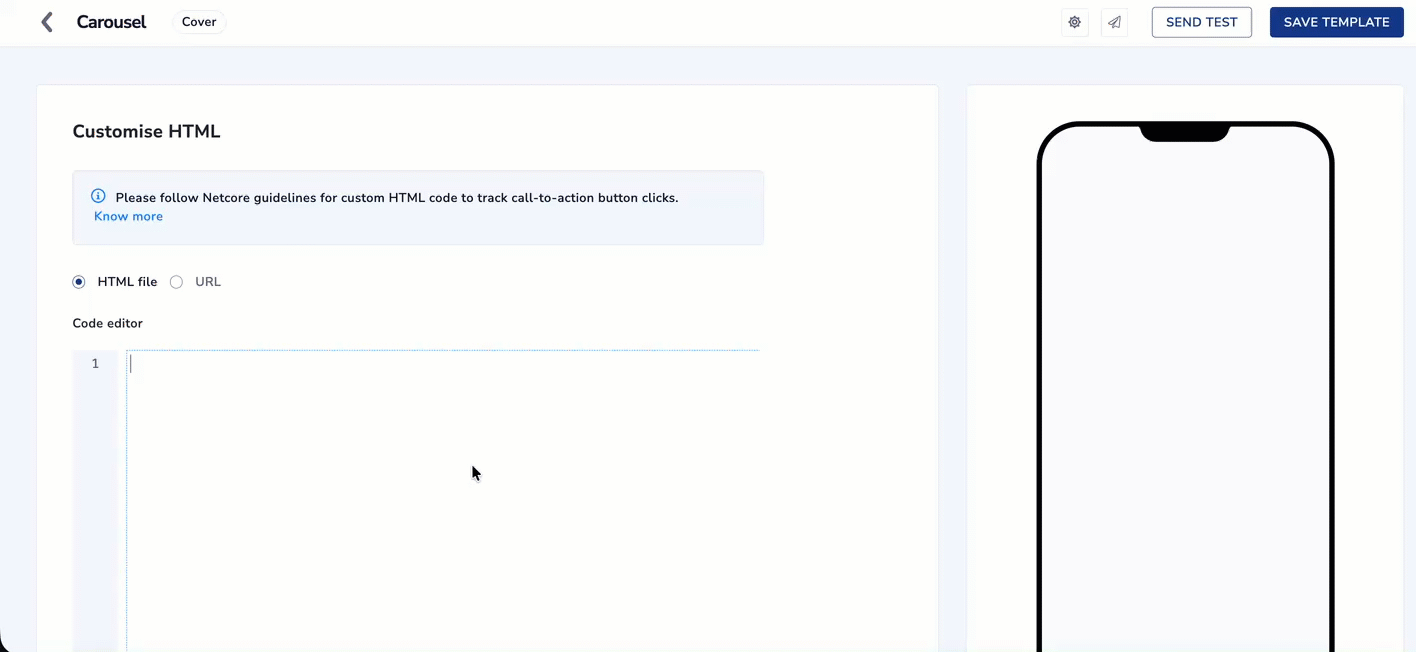1416x652 pixels.
Task: Select the HTML file radio option
Action: pyautogui.click(x=79, y=282)
